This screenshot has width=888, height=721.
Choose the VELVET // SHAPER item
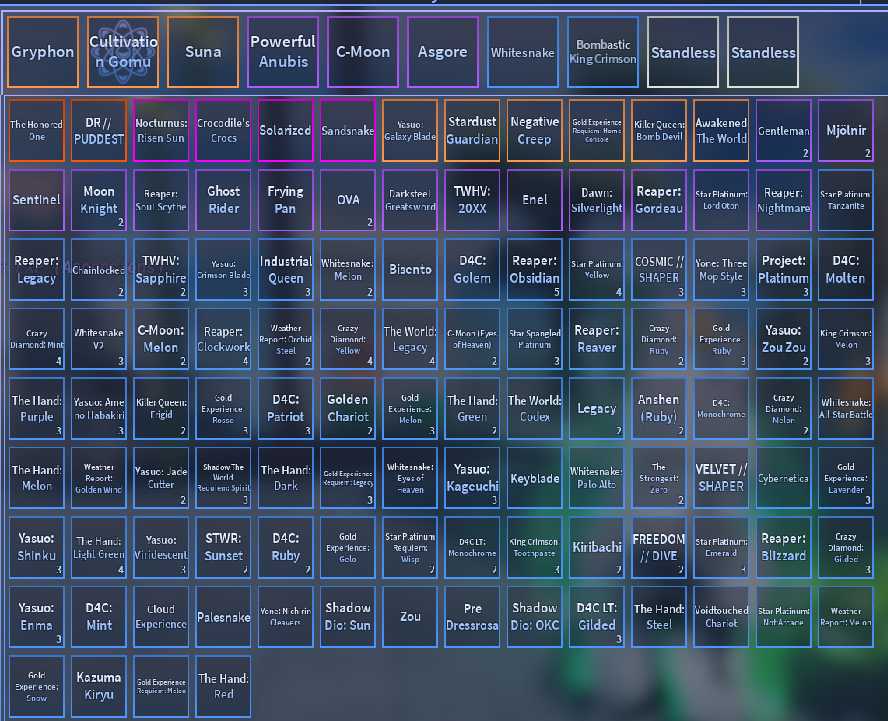721,478
